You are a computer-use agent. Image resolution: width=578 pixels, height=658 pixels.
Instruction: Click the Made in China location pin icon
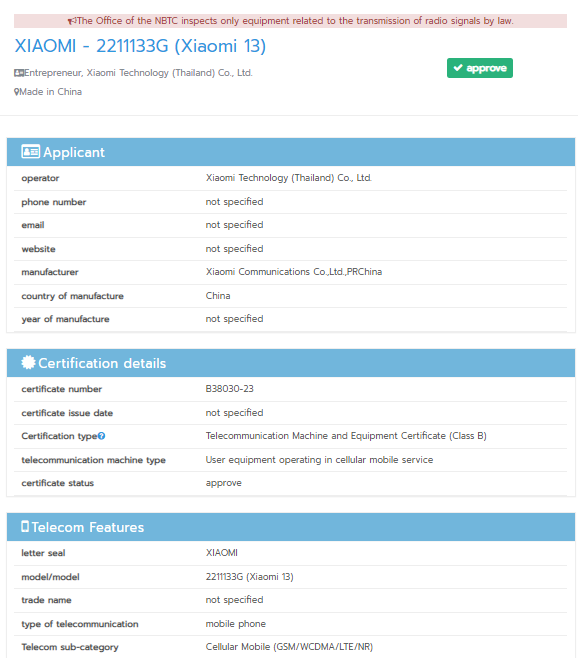pyautogui.click(x=17, y=92)
